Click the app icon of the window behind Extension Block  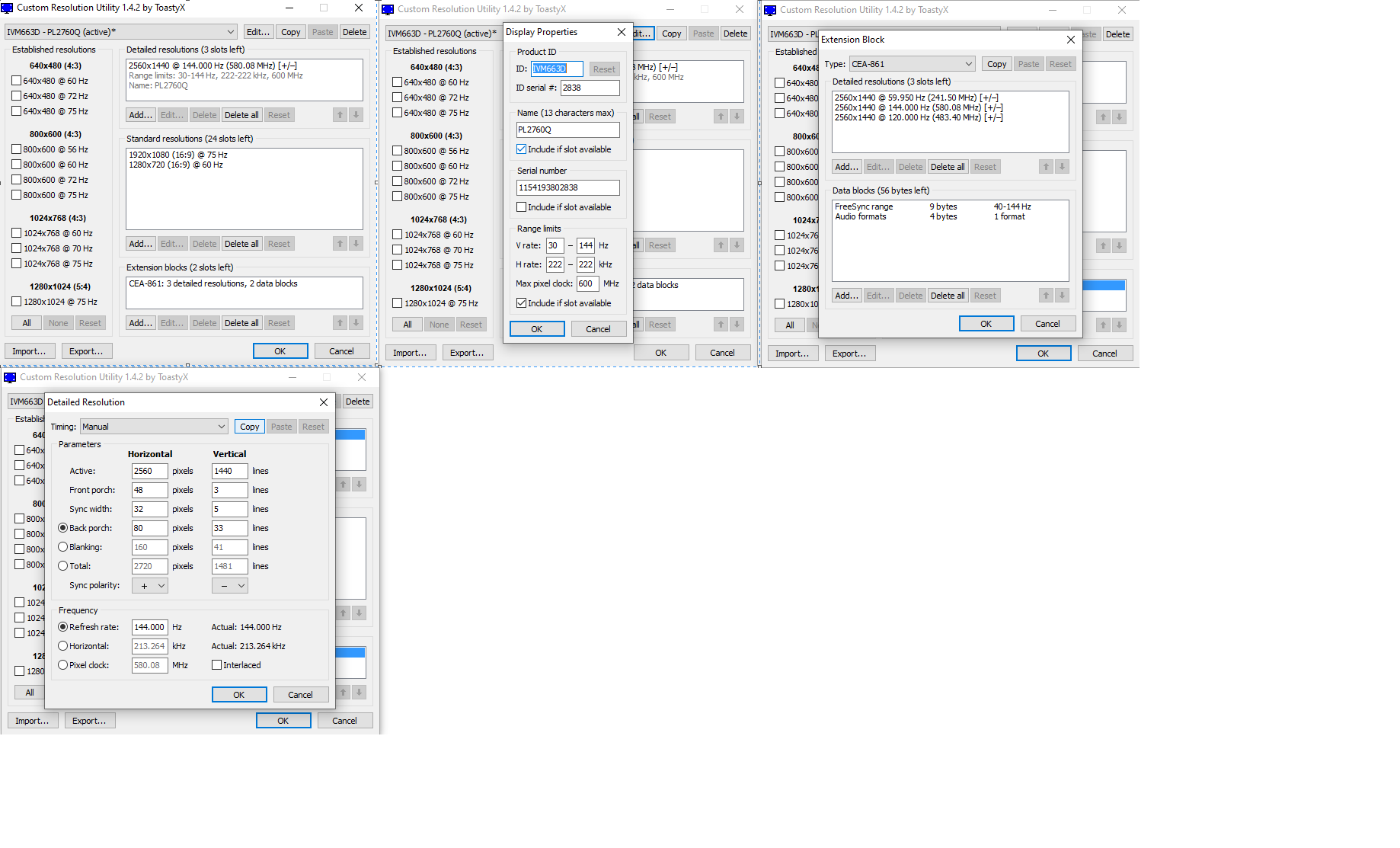click(x=770, y=10)
